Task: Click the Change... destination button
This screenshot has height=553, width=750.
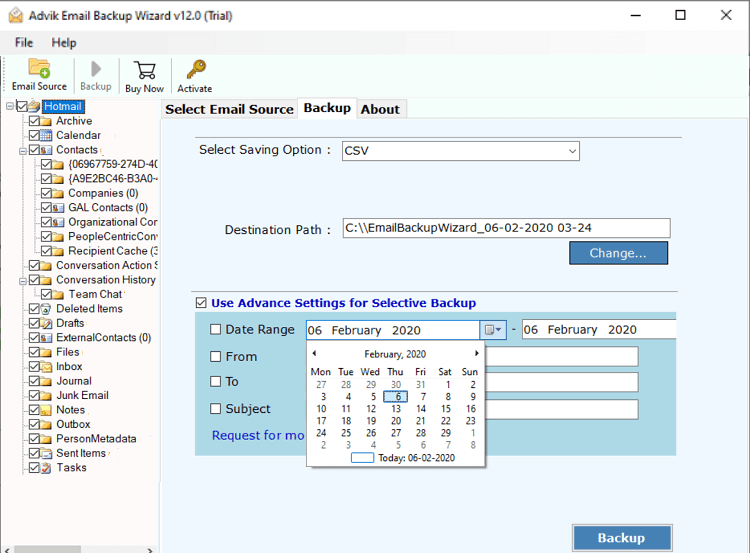Action: click(618, 253)
